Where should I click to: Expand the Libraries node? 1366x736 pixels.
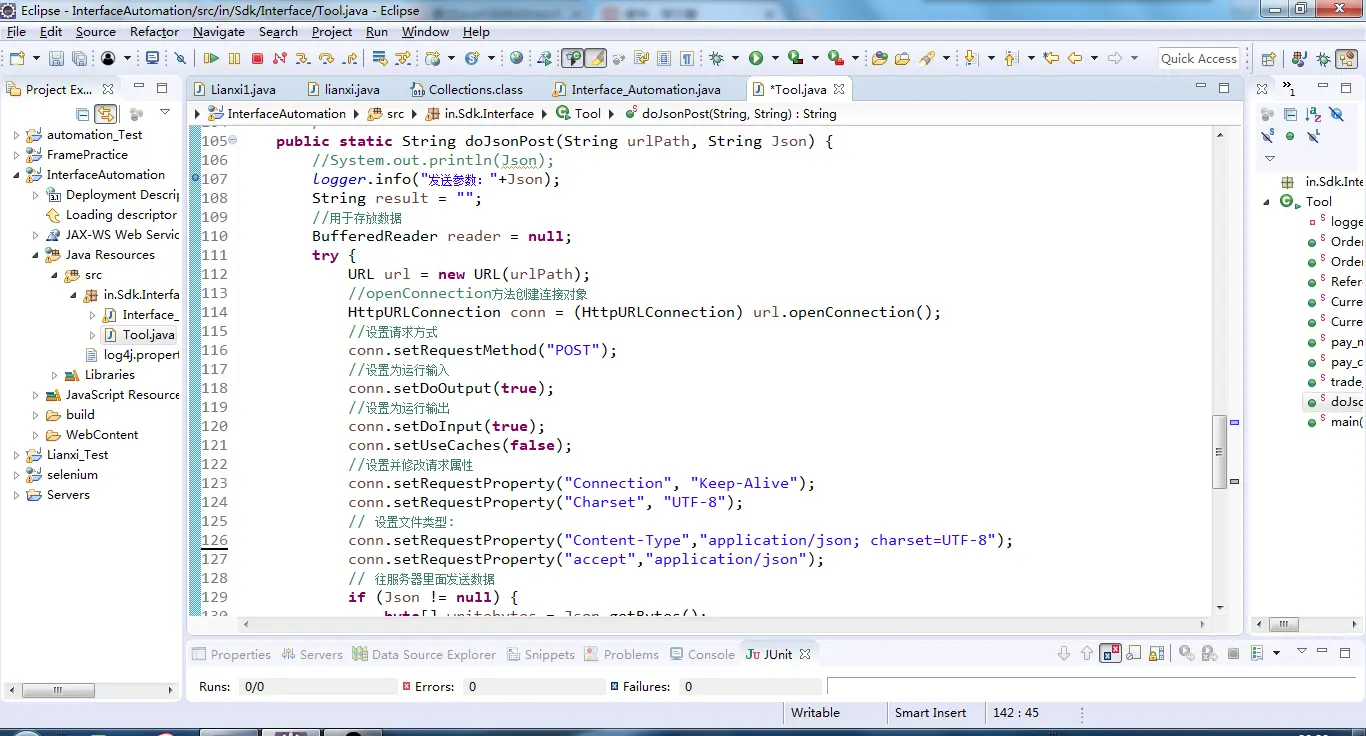tap(56, 375)
